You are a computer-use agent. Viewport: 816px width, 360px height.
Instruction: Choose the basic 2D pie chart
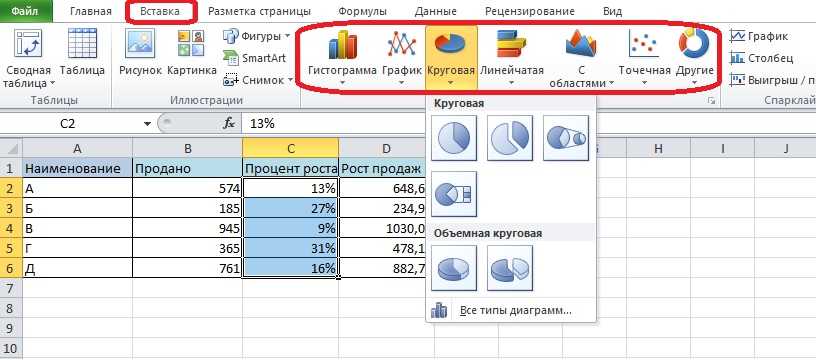454,138
